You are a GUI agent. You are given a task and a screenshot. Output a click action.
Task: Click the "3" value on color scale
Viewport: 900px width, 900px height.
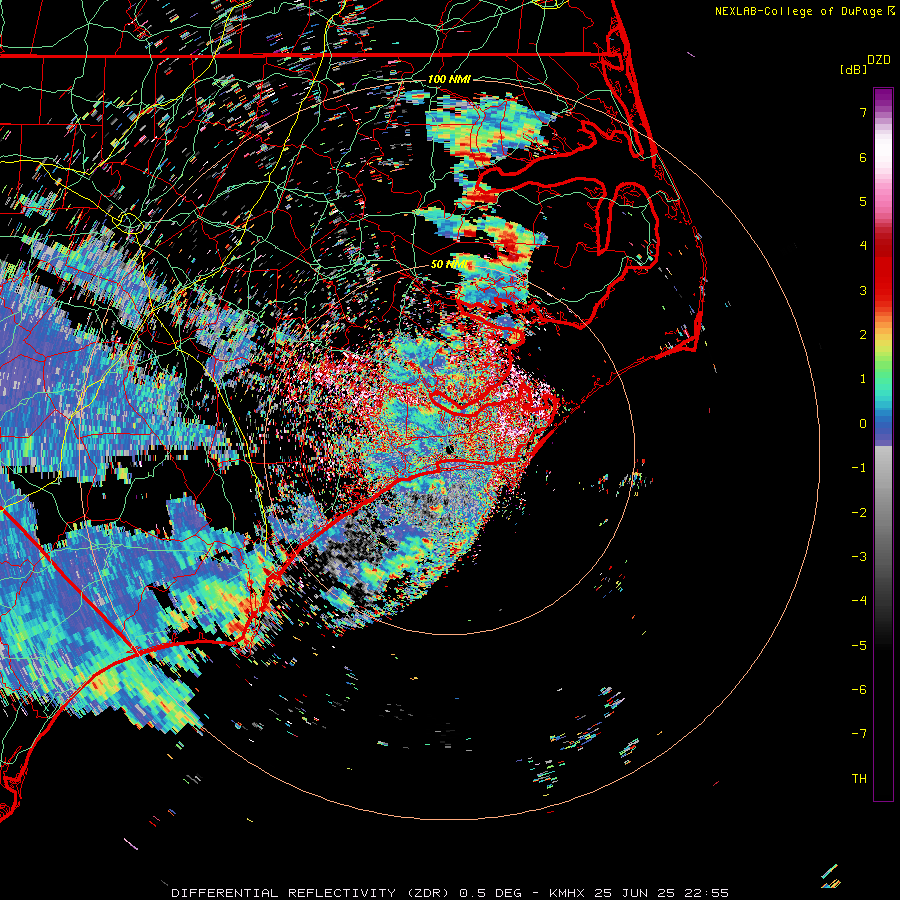[863, 290]
